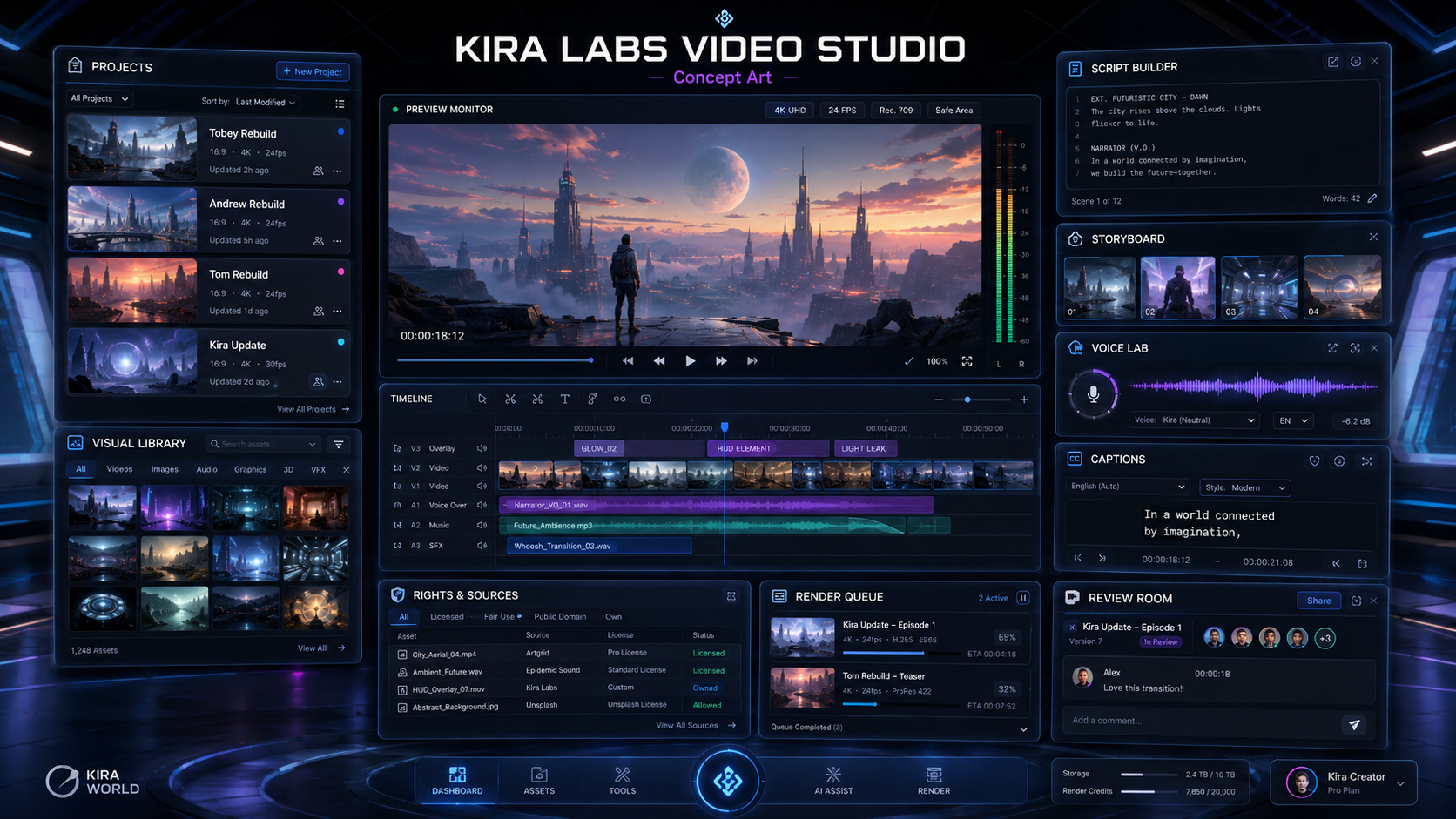1456x819 pixels.
Task: Click the central Kira logo button in dock
Action: 727,781
